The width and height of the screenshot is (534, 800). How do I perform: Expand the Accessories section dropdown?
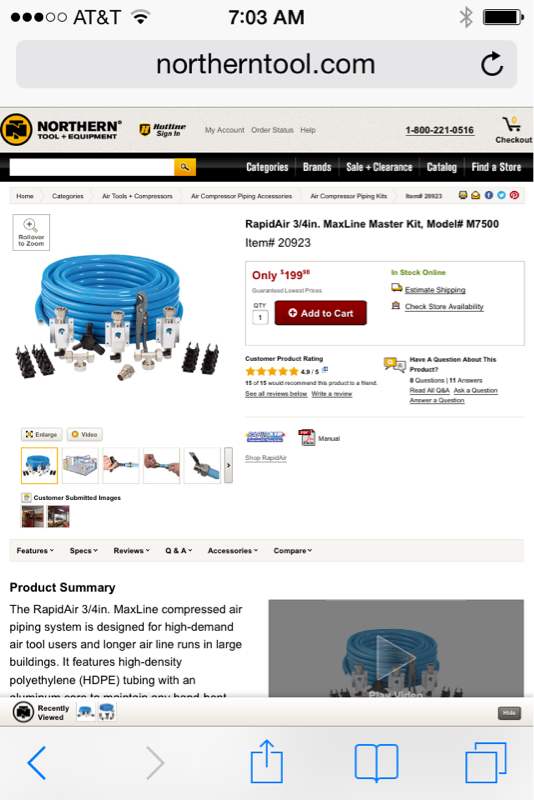pos(233,551)
